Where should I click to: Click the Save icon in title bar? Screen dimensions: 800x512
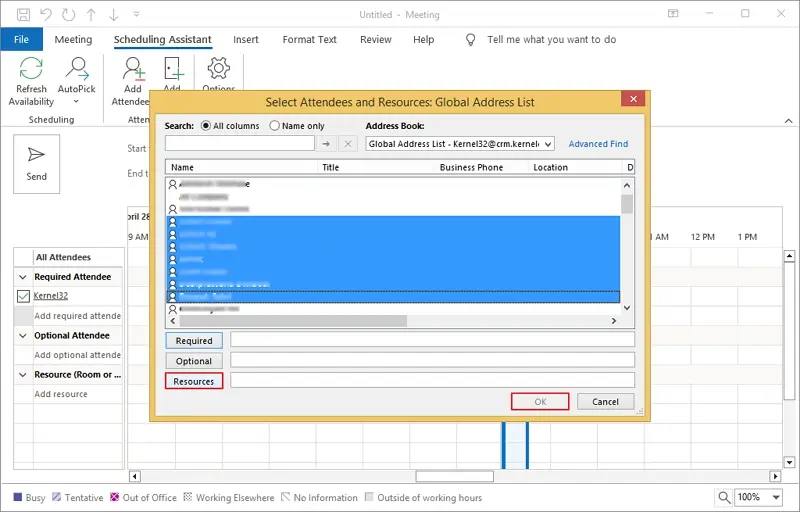[x=23, y=14]
